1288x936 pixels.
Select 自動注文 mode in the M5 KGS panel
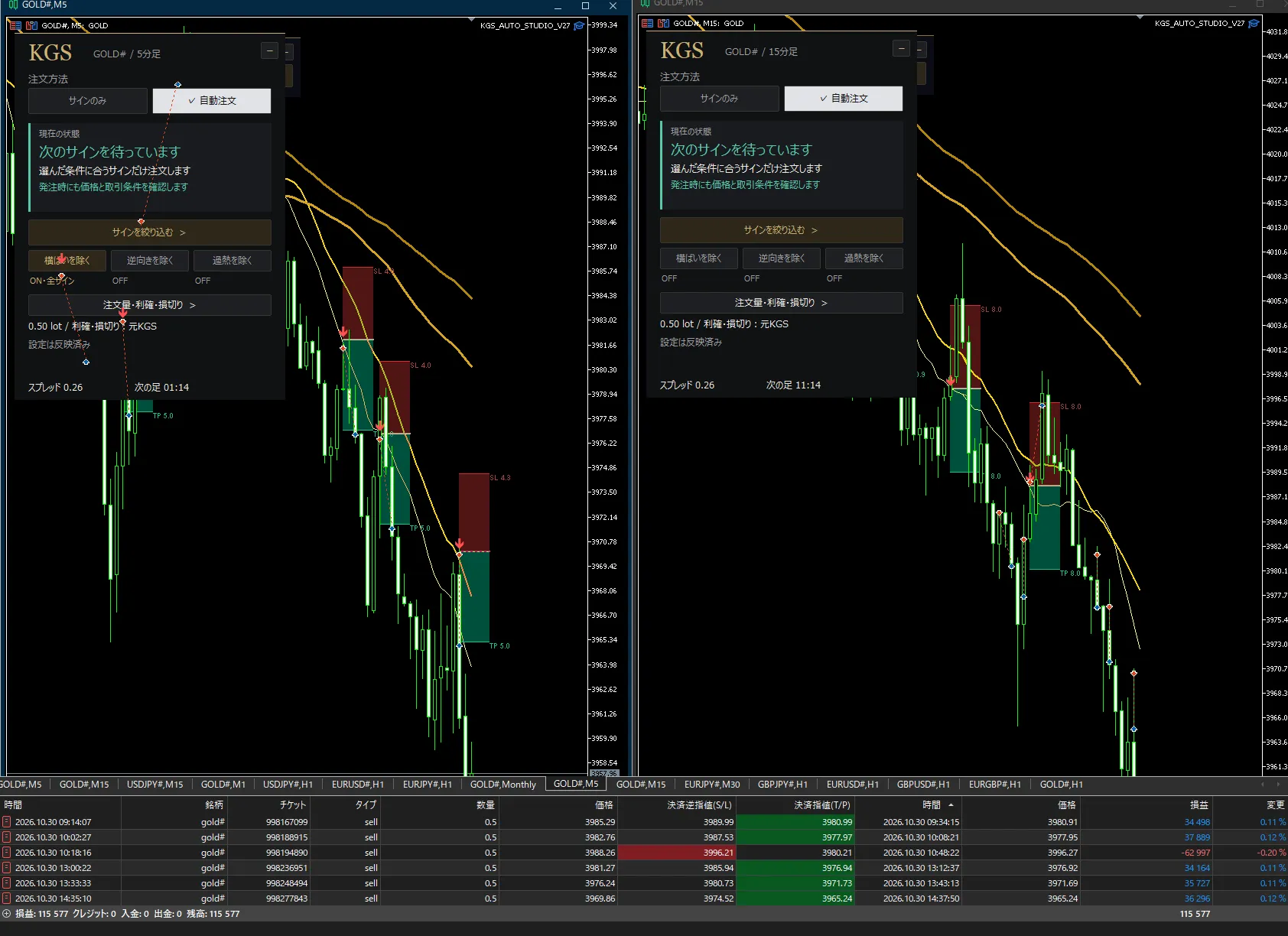click(212, 101)
